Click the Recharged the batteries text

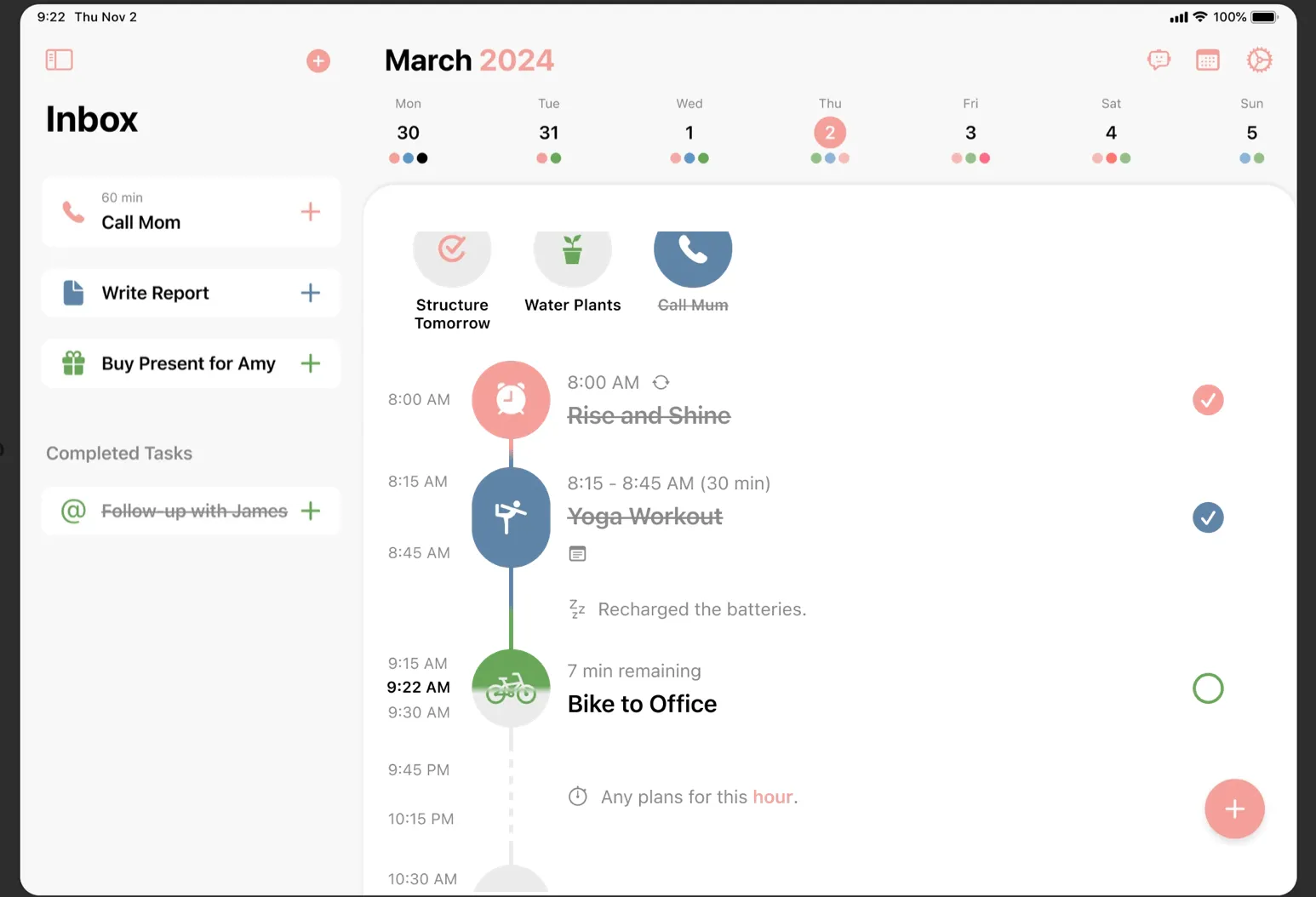coord(702,609)
